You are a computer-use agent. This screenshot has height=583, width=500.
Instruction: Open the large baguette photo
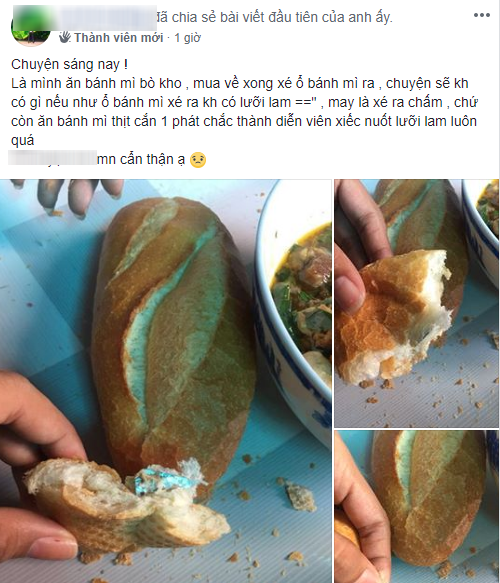[x=166, y=381]
